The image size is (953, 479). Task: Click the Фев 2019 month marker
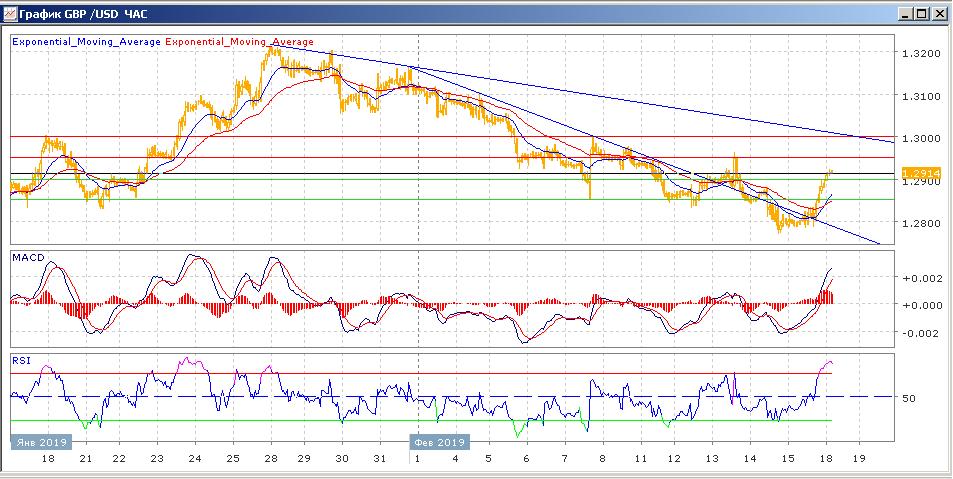[x=438, y=441]
